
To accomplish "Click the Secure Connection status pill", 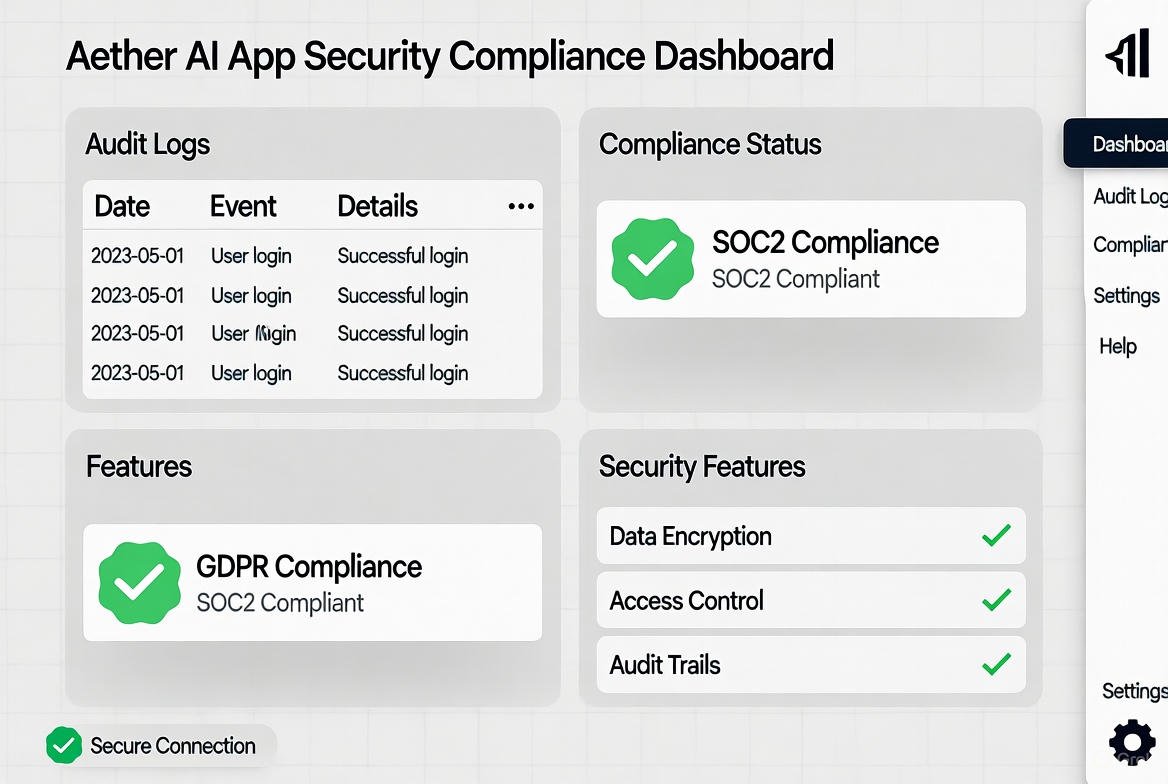I will point(150,745).
